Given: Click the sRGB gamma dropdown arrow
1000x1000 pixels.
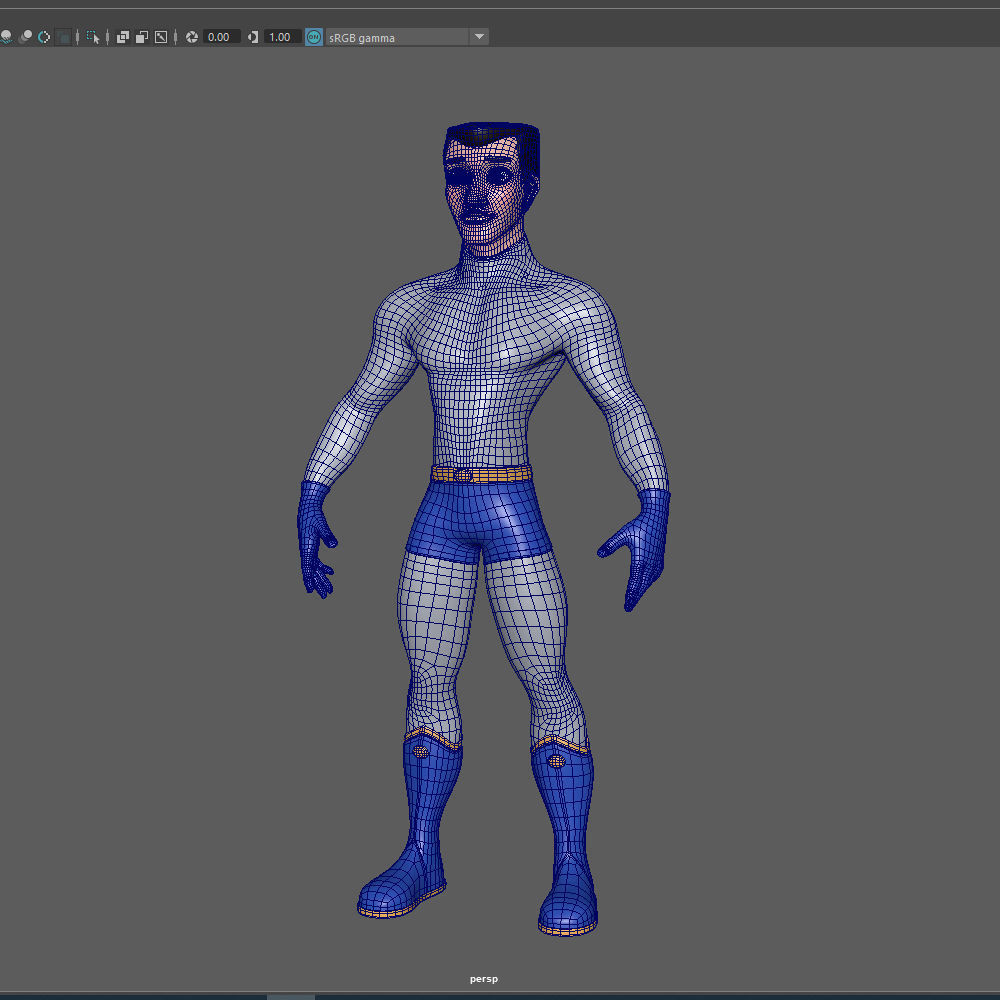Looking at the screenshot, I should pyautogui.click(x=479, y=37).
